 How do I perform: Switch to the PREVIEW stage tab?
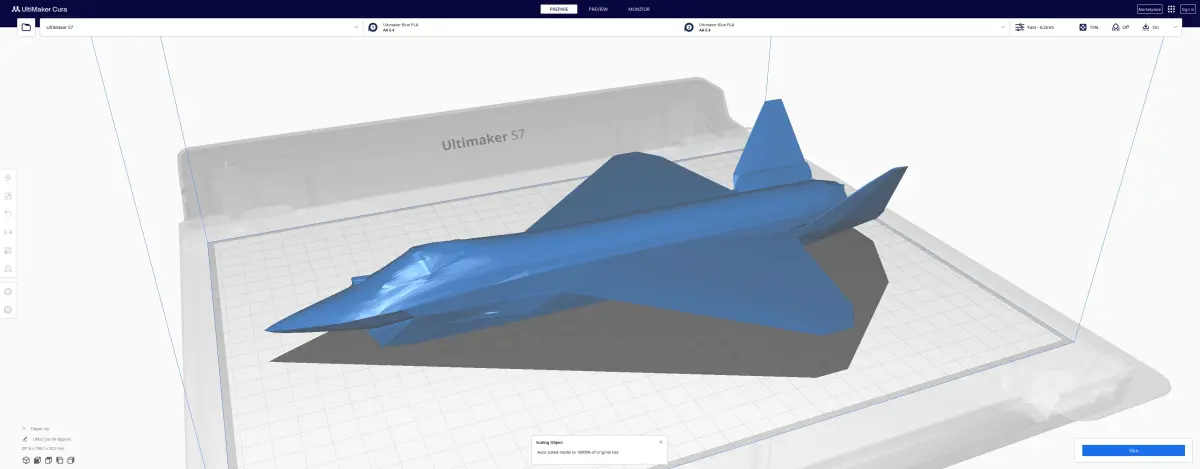click(x=598, y=8)
